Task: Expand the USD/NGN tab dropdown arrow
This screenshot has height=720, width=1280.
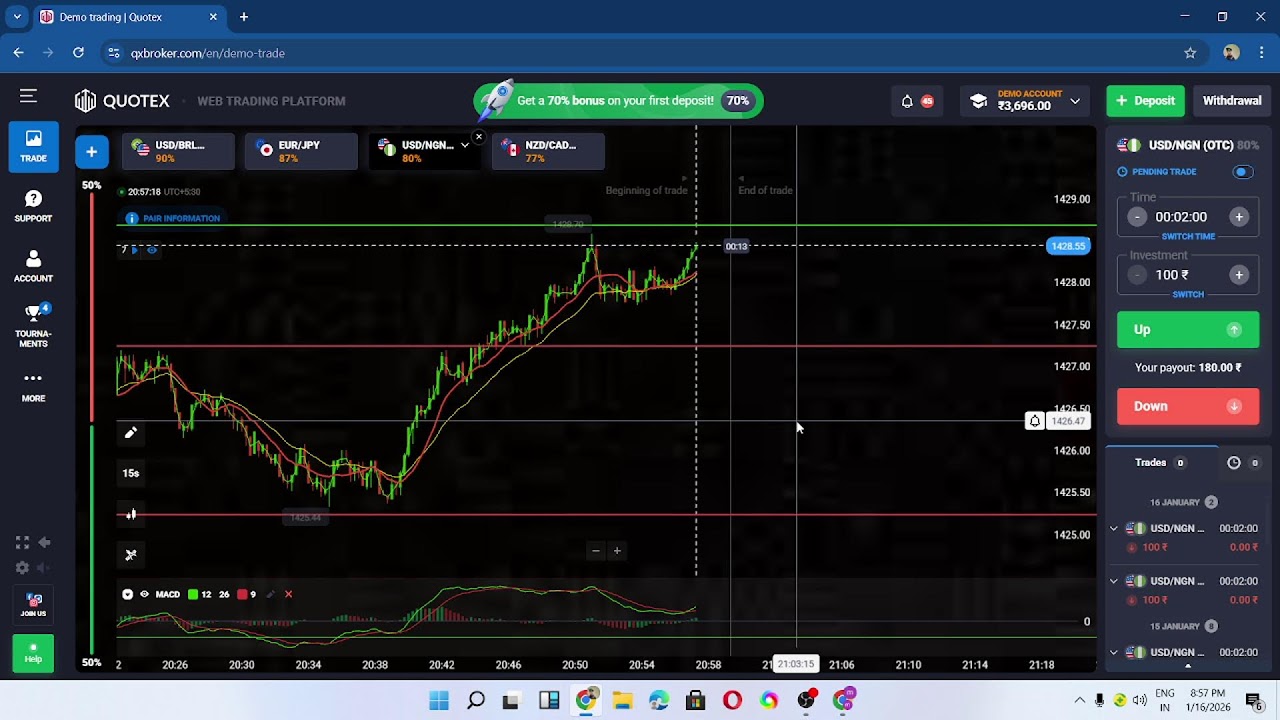Action: (464, 146)
